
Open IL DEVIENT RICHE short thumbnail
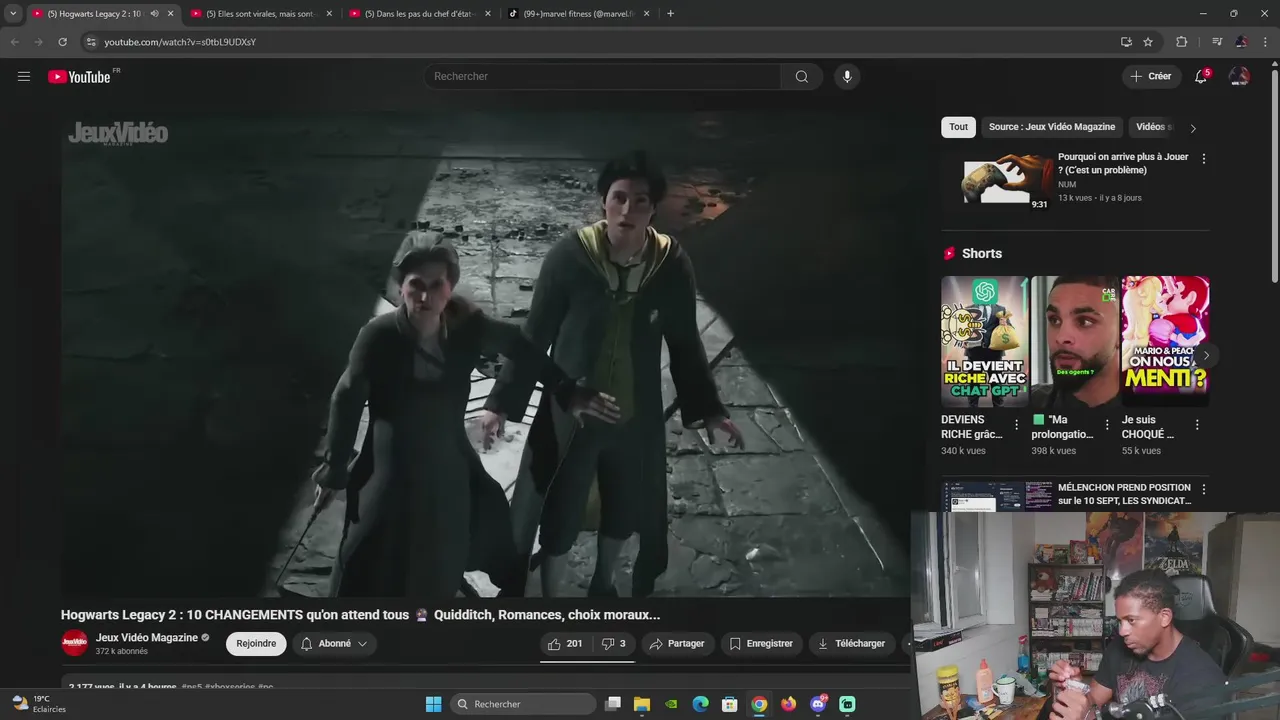[985, 341]
